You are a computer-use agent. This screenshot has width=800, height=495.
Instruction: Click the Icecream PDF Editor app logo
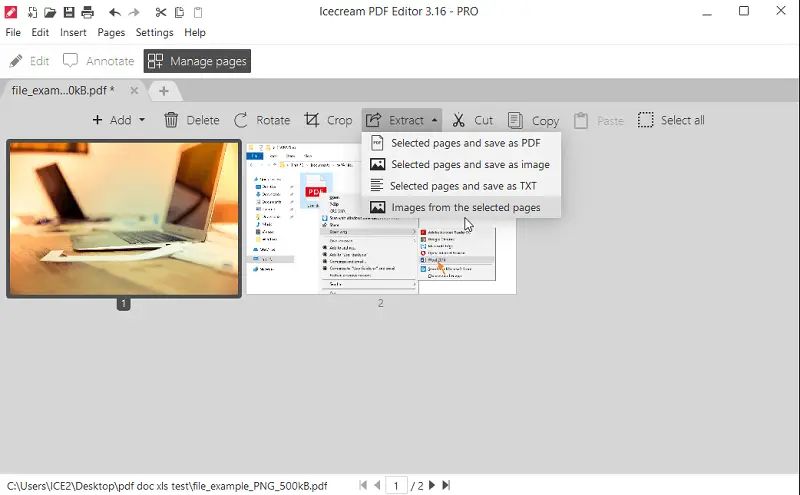pyautogui.click(x=11, y=12)
